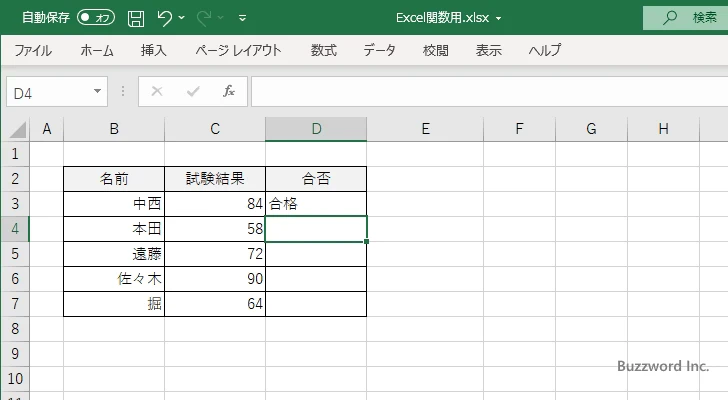This screenshot has width=728, height=400.
Task: Select column F header
Action: coord(520,129)
